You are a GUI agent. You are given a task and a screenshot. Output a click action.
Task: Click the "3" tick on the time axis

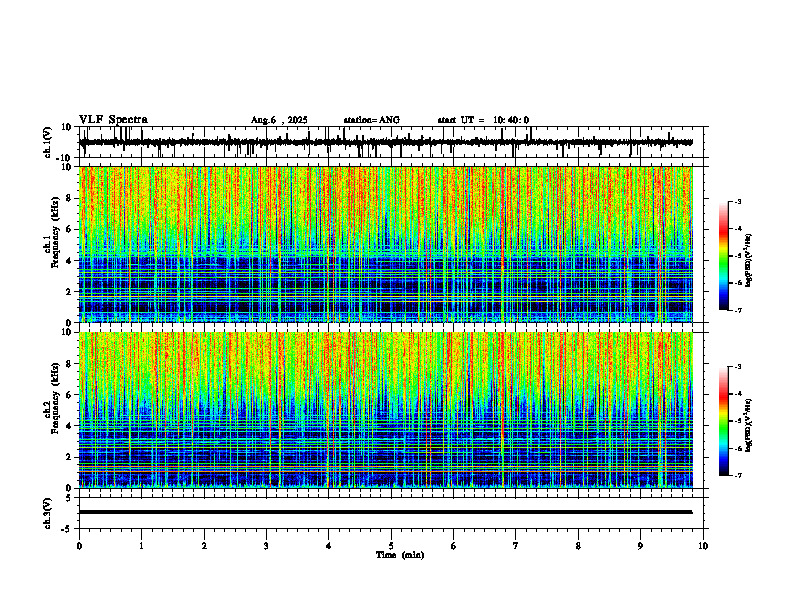coord(266,546)
